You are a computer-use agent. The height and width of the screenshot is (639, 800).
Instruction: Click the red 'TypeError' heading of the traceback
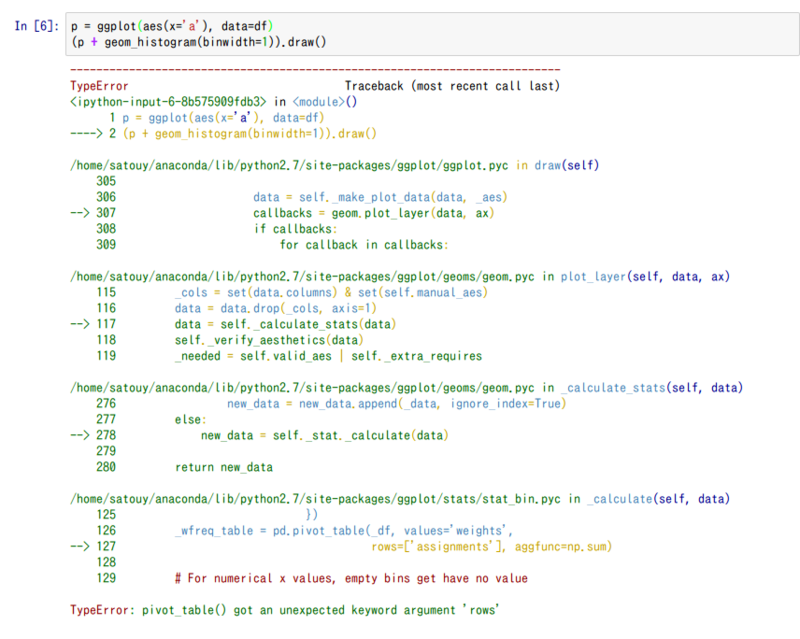tap(99, 86)
